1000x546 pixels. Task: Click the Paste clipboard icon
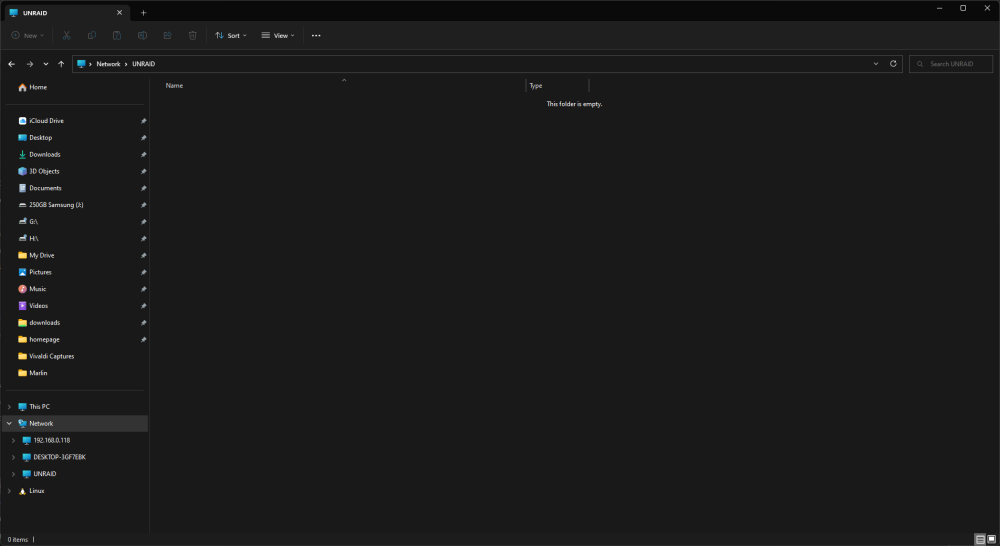click(x=117, y=36)
